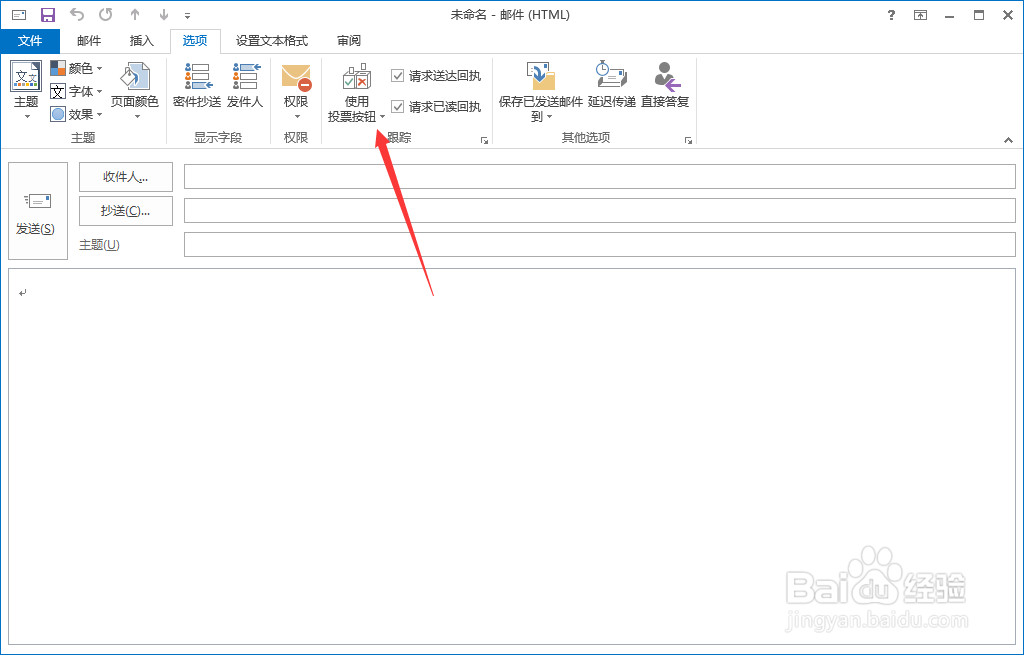Switch to the 审阅 (Review) tab
The width and height of the screenshot is (1024, 655).
click(x=347, y=41)
